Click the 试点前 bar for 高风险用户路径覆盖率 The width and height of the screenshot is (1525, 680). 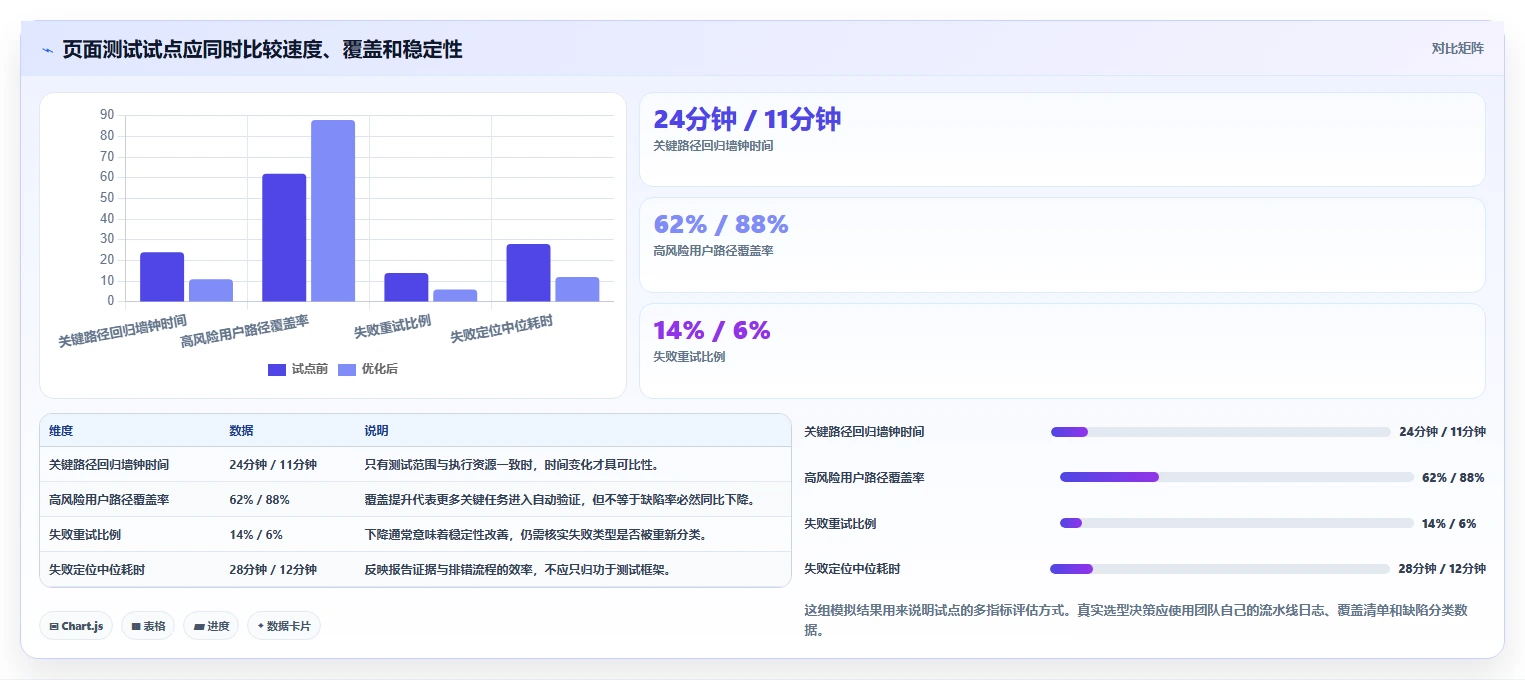pyautogui.click(x=284, y=237)
